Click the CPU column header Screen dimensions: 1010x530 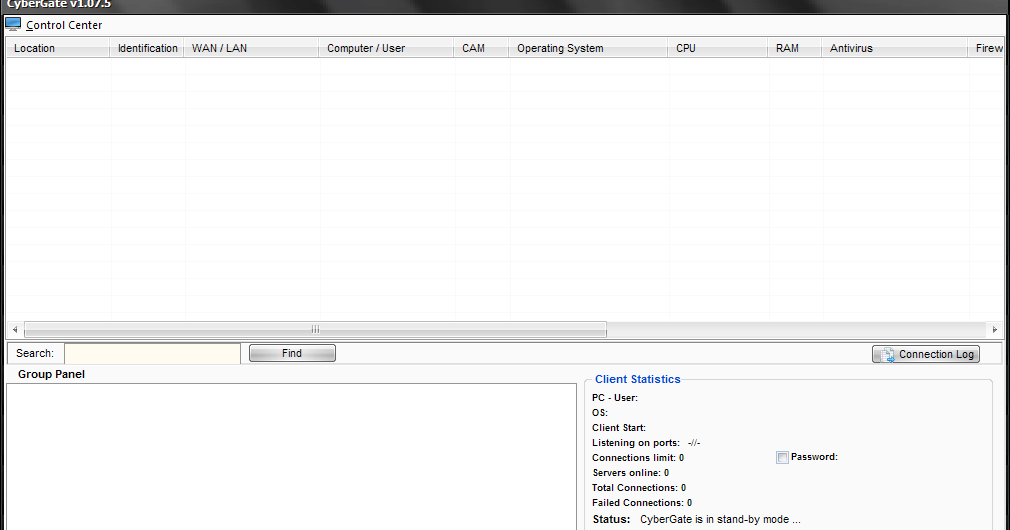pos(718,48)
